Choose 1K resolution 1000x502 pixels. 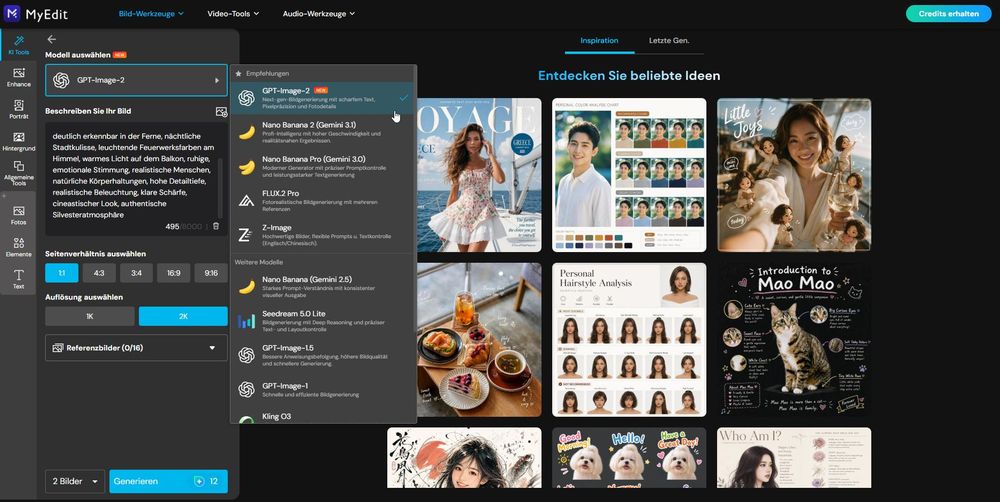click(x=90, y=316)
